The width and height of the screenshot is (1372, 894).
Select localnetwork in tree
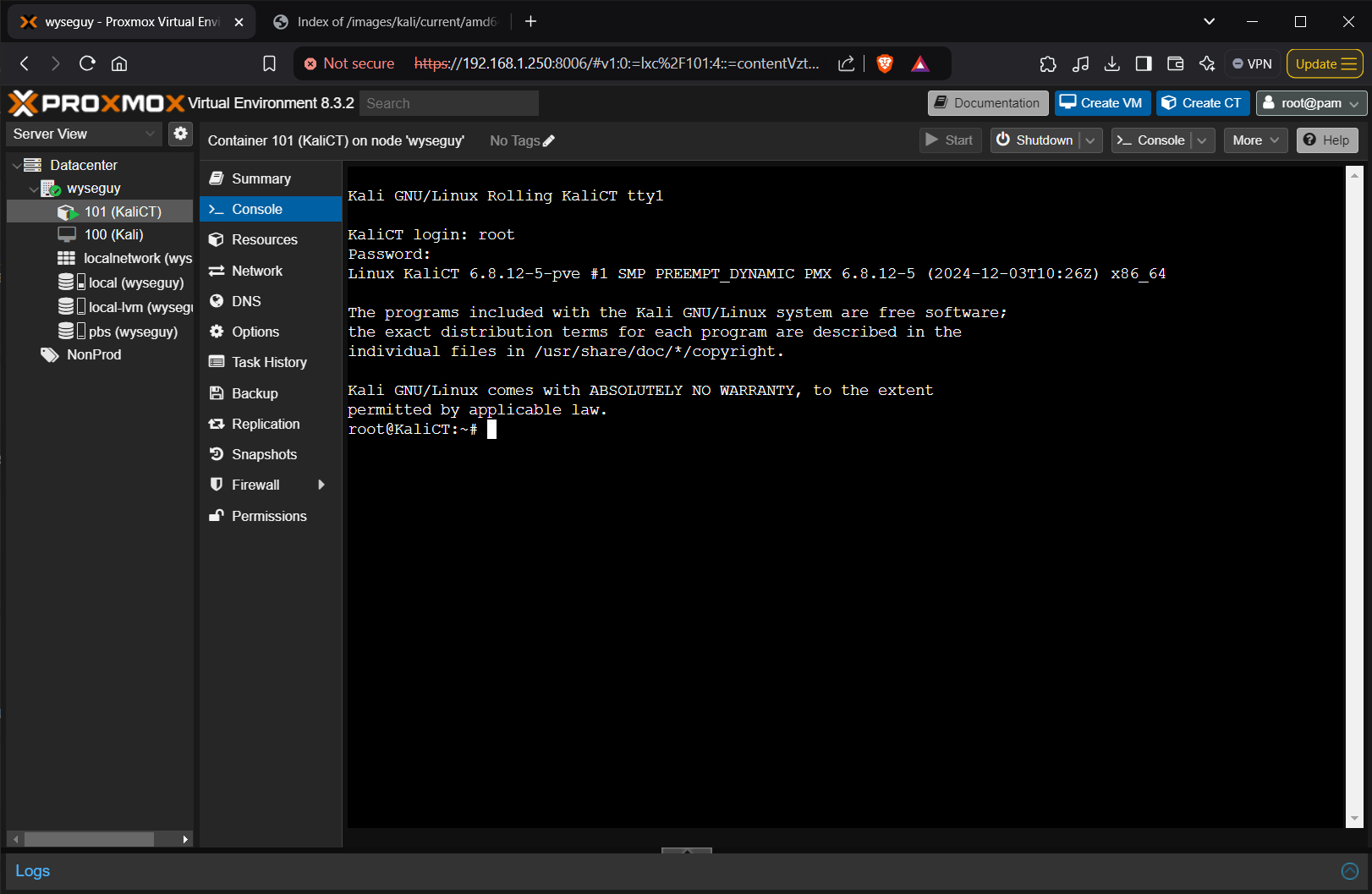click(100, 258)
